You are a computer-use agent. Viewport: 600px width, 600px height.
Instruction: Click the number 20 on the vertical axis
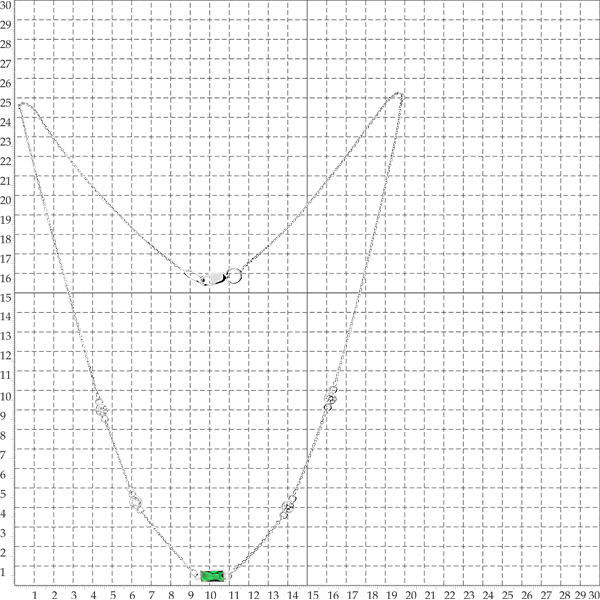click(5, 200)
